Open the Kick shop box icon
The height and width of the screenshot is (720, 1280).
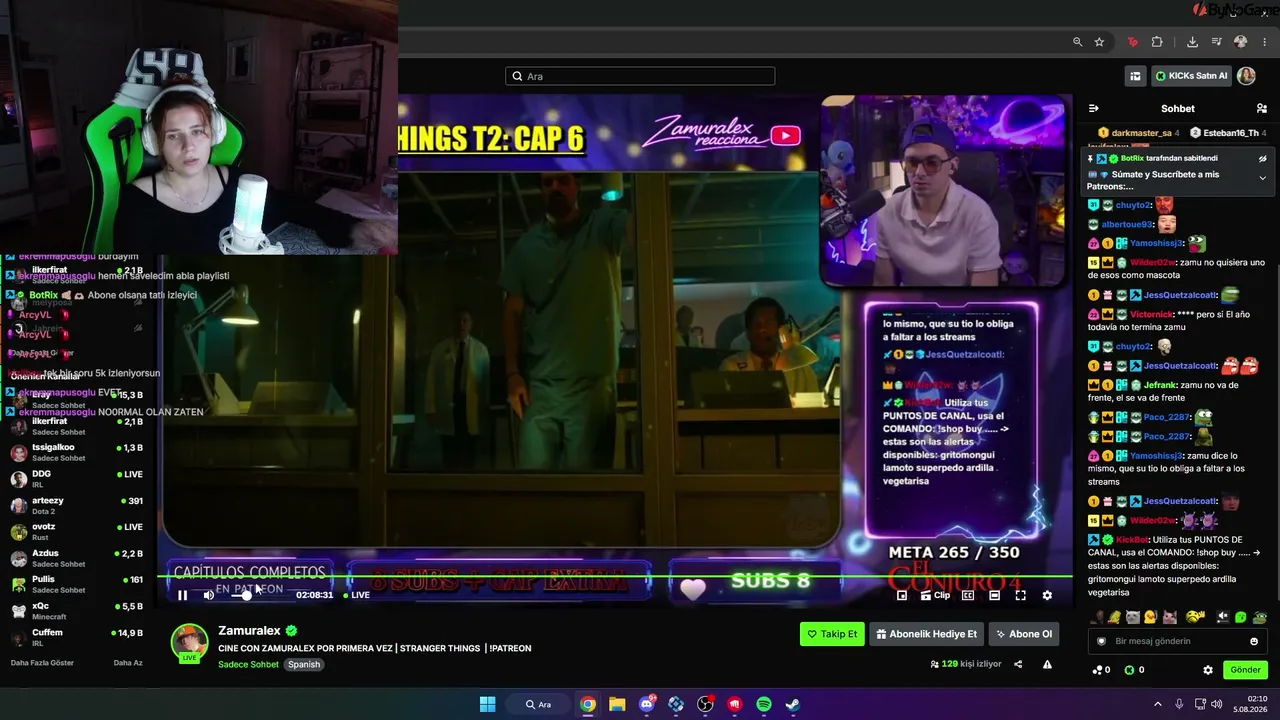(x=1135, y=76)
